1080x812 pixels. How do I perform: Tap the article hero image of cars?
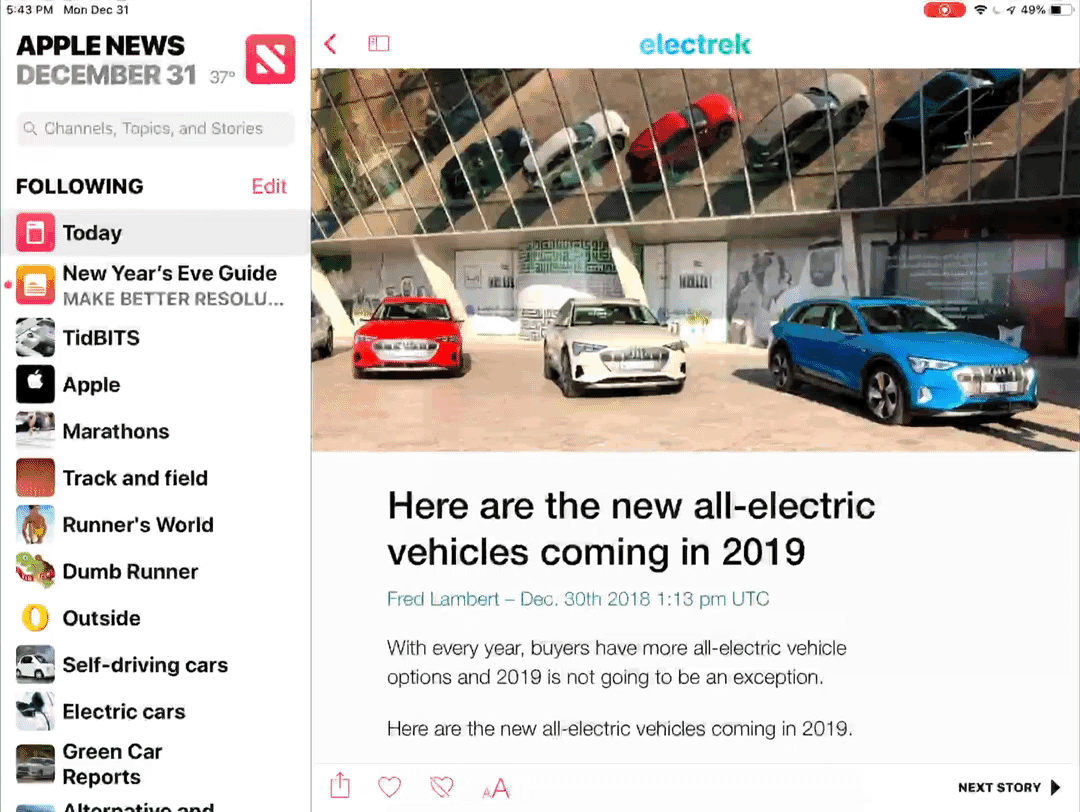click(x=695, y=260)
